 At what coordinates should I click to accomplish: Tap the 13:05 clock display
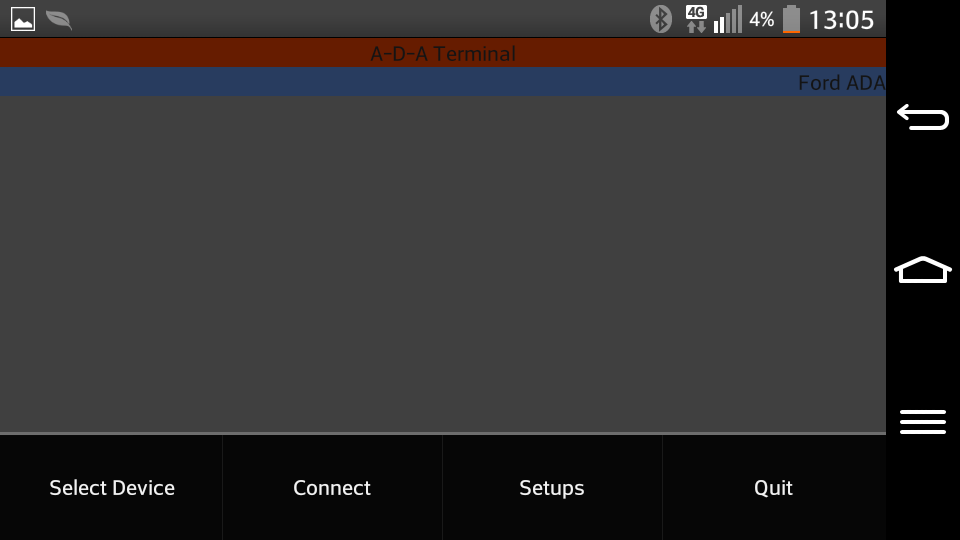click(x=841, y=20)
